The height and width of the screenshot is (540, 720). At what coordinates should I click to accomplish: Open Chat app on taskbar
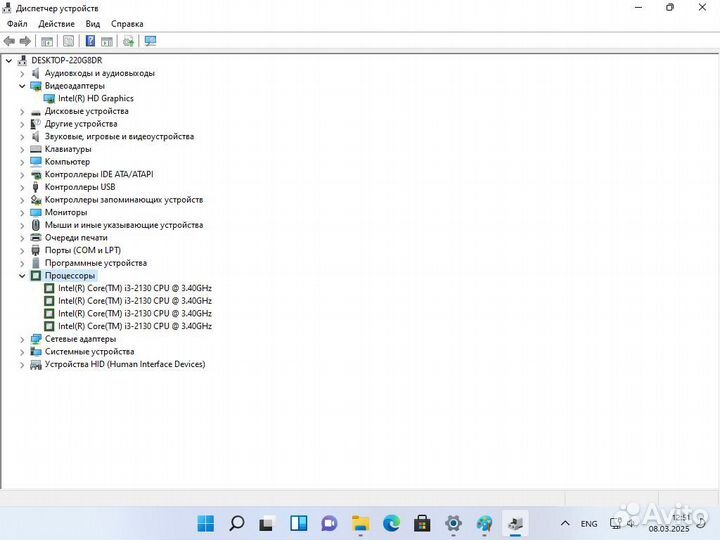pos(329,523)
